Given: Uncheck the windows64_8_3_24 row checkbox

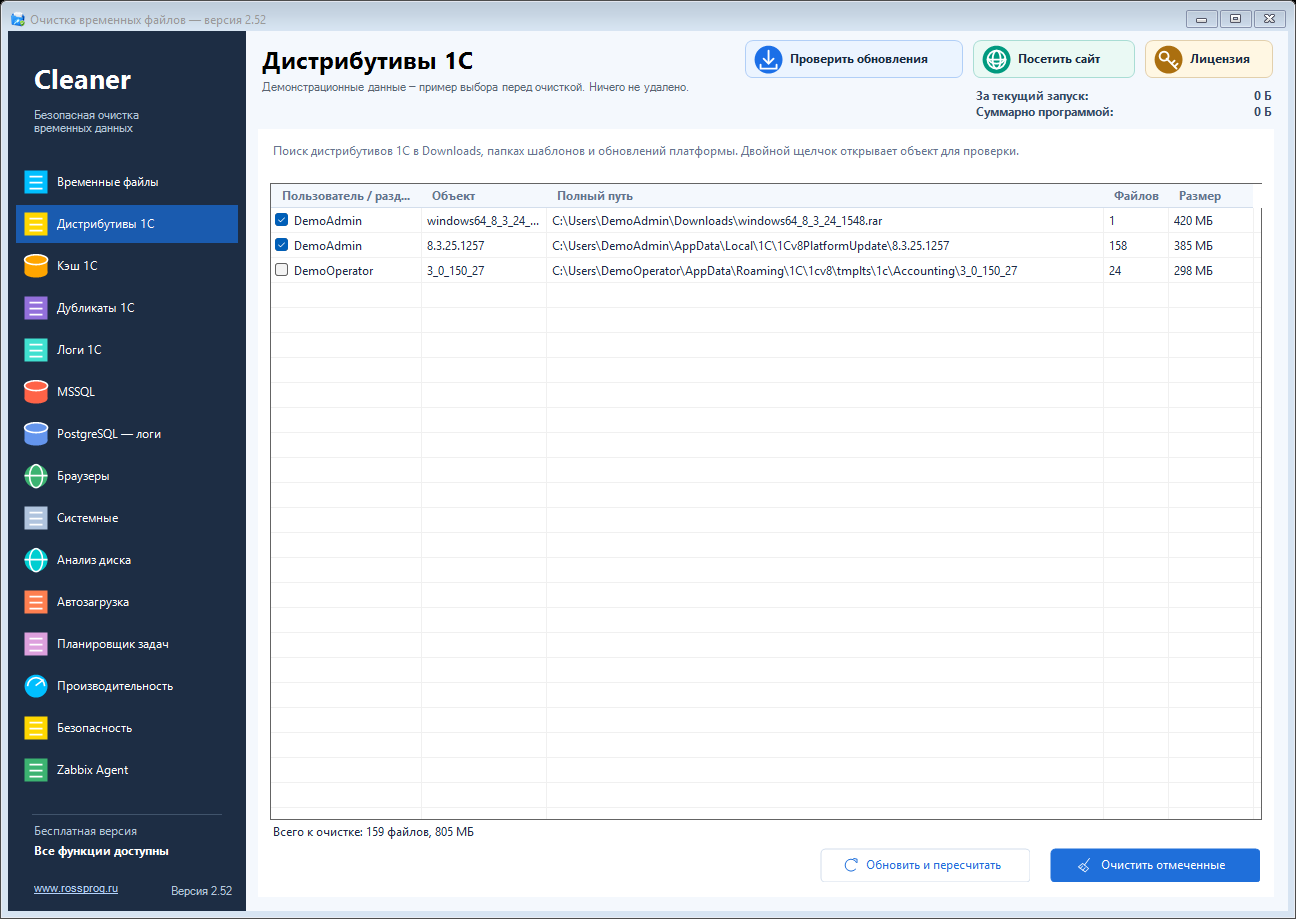Looking at the screenshot, I should 282,220.
